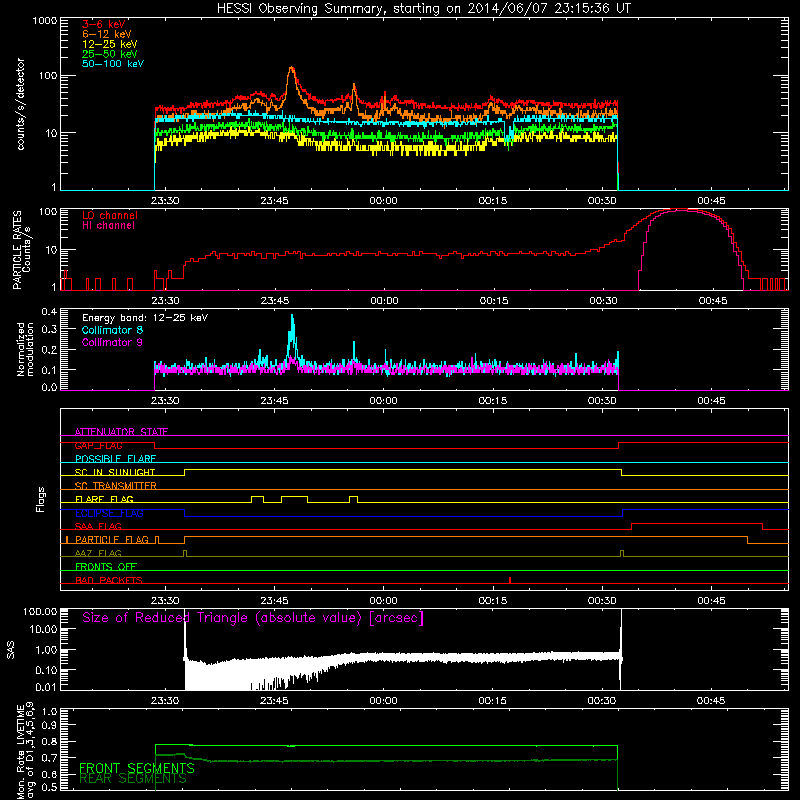Click the GAP_FLAG label
This screenshot has height=800, width=800.
(98, 445)
